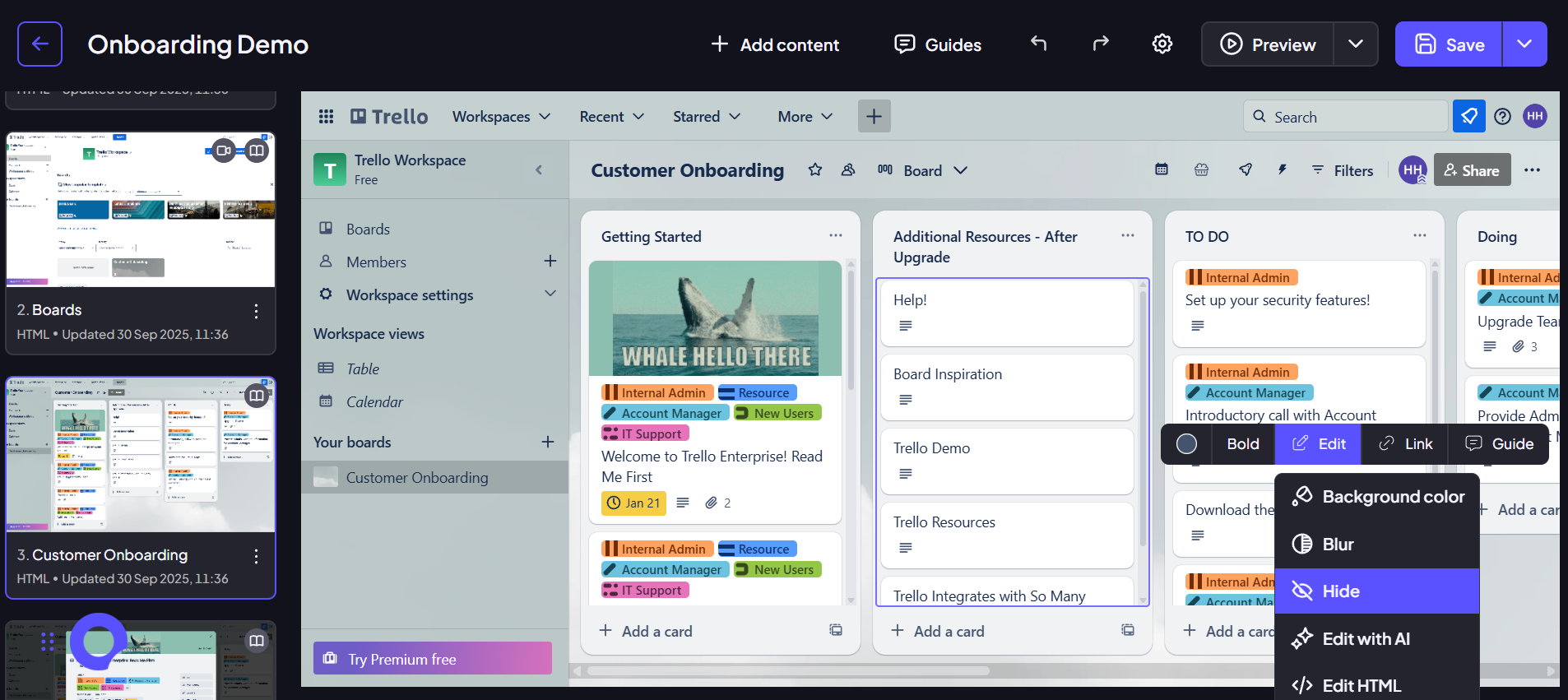1568x700 pixels.
Task: Click Add a card under Getting Started
Action: (x=646, y=631)
